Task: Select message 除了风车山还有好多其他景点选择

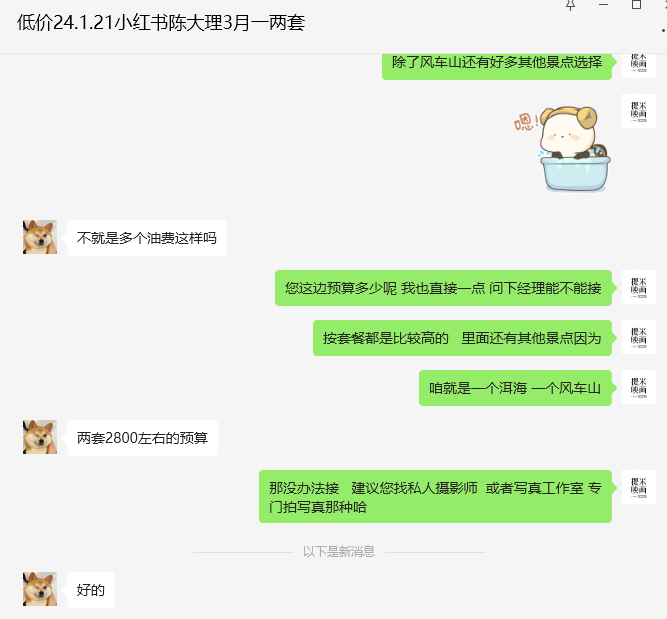Action: [x=497, y=64]
